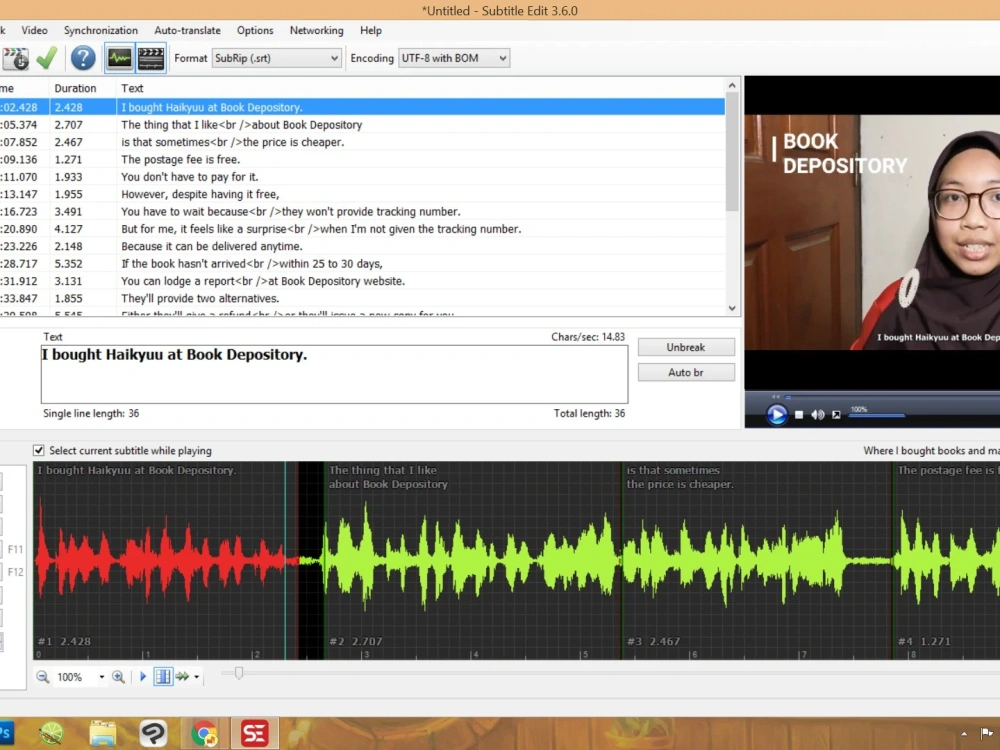Click the Action Center flag in system tray

[x=987, y=733]
